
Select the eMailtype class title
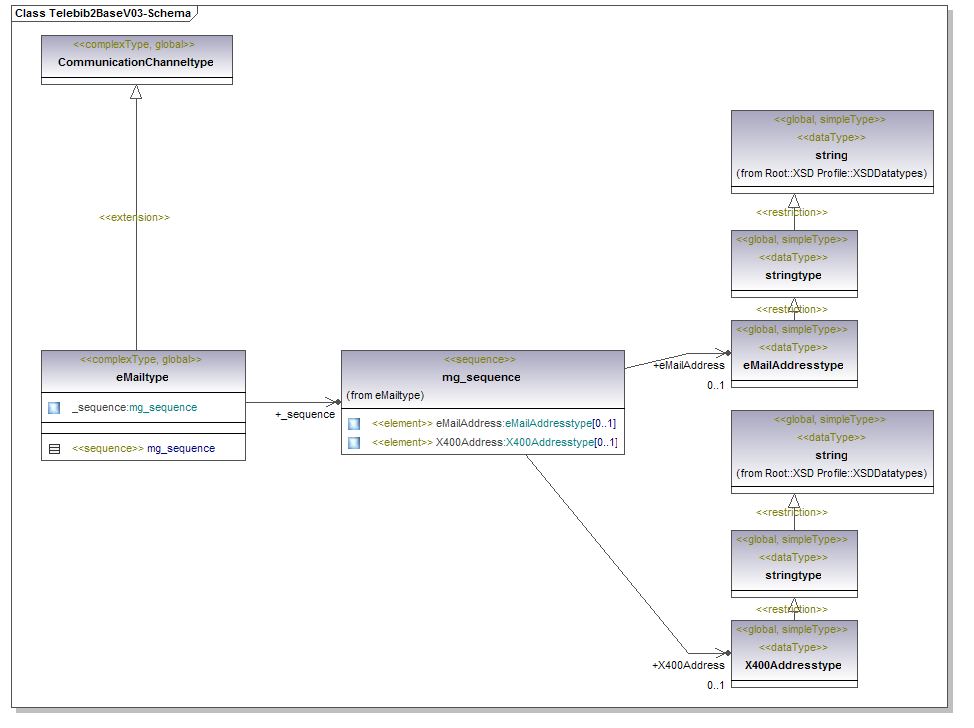coord(142,377)
